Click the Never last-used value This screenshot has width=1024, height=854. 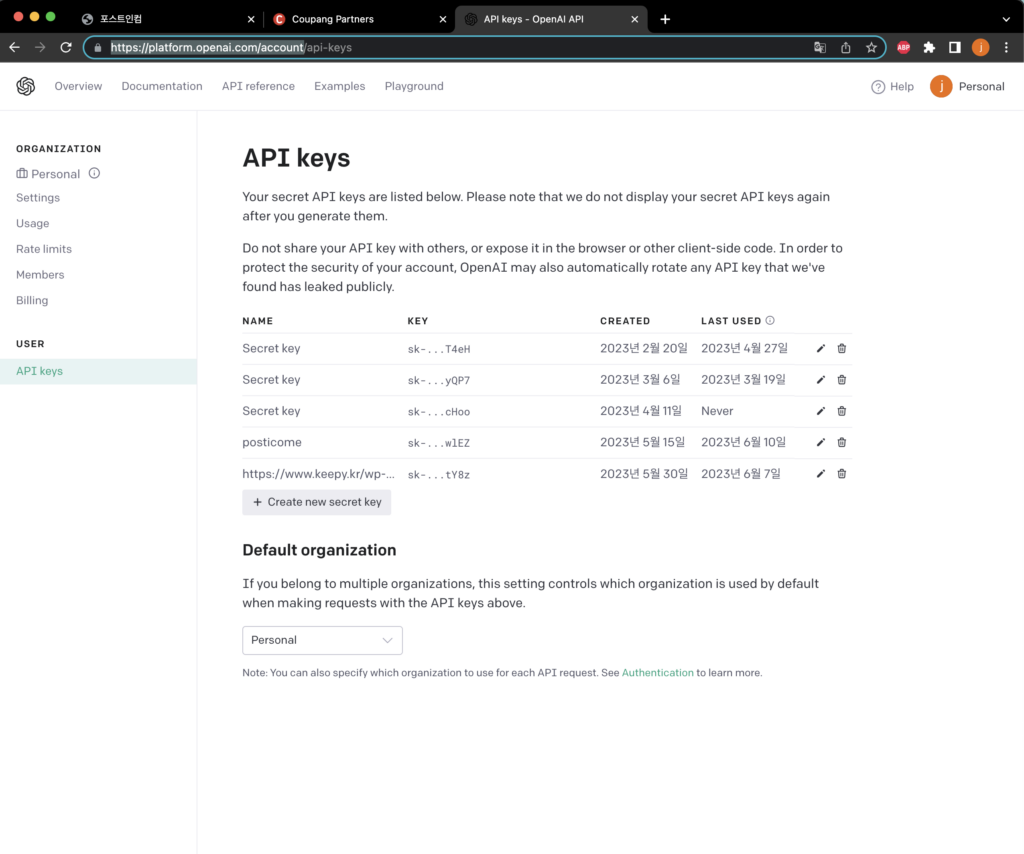717,411
